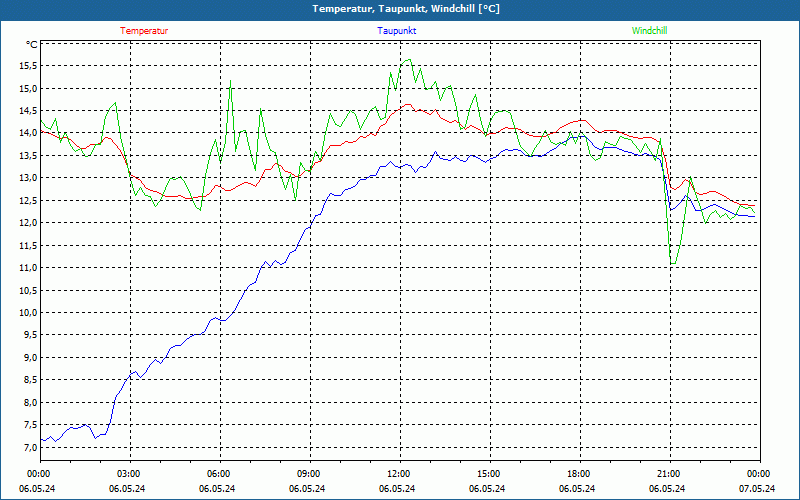Screen dimensions: 800x500
Task: Click the 12,5 y-axis value
Action: point(29,201)
